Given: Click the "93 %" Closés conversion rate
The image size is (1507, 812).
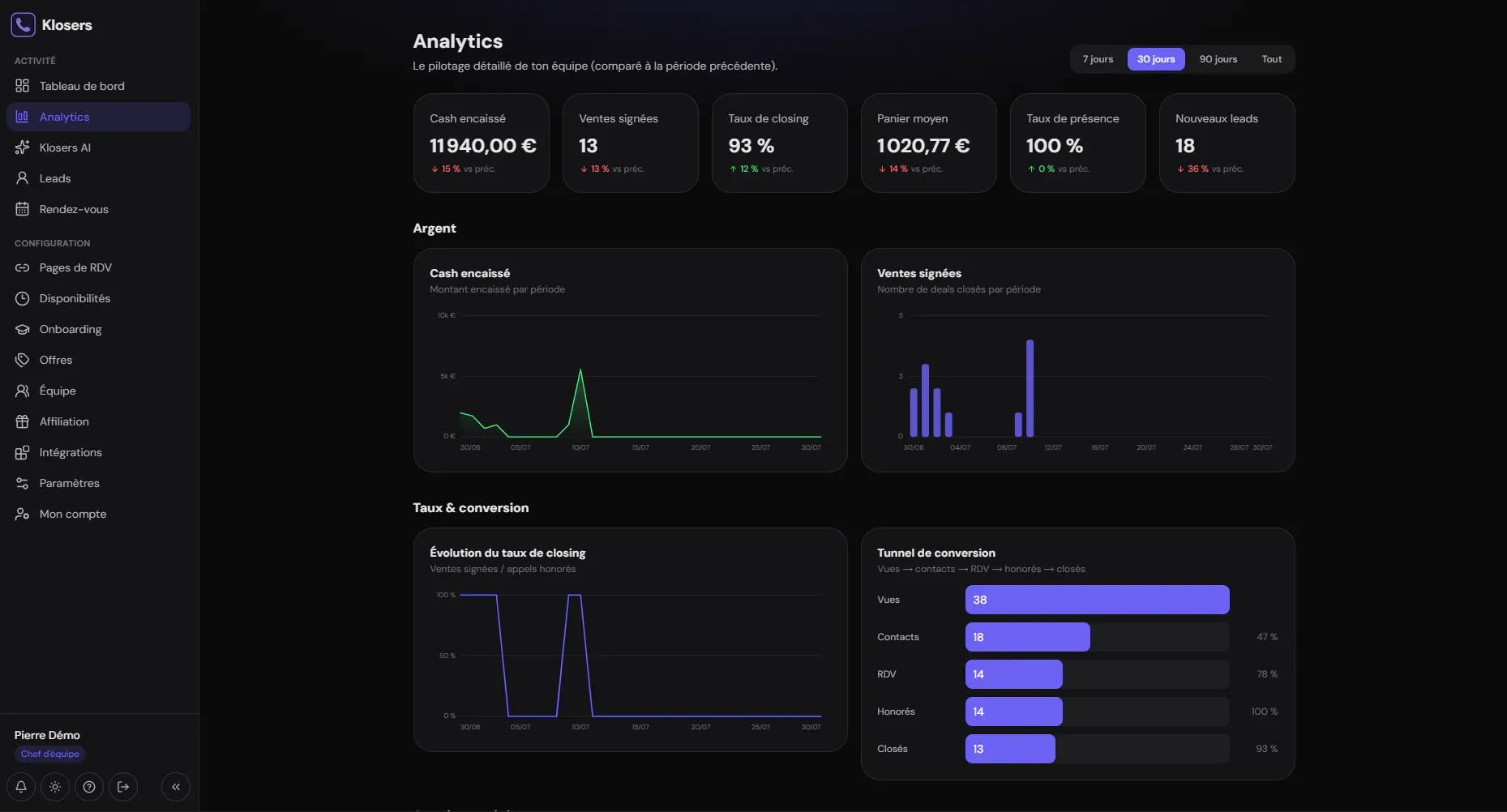Looking at the screenshot, I should [1267, 749].
